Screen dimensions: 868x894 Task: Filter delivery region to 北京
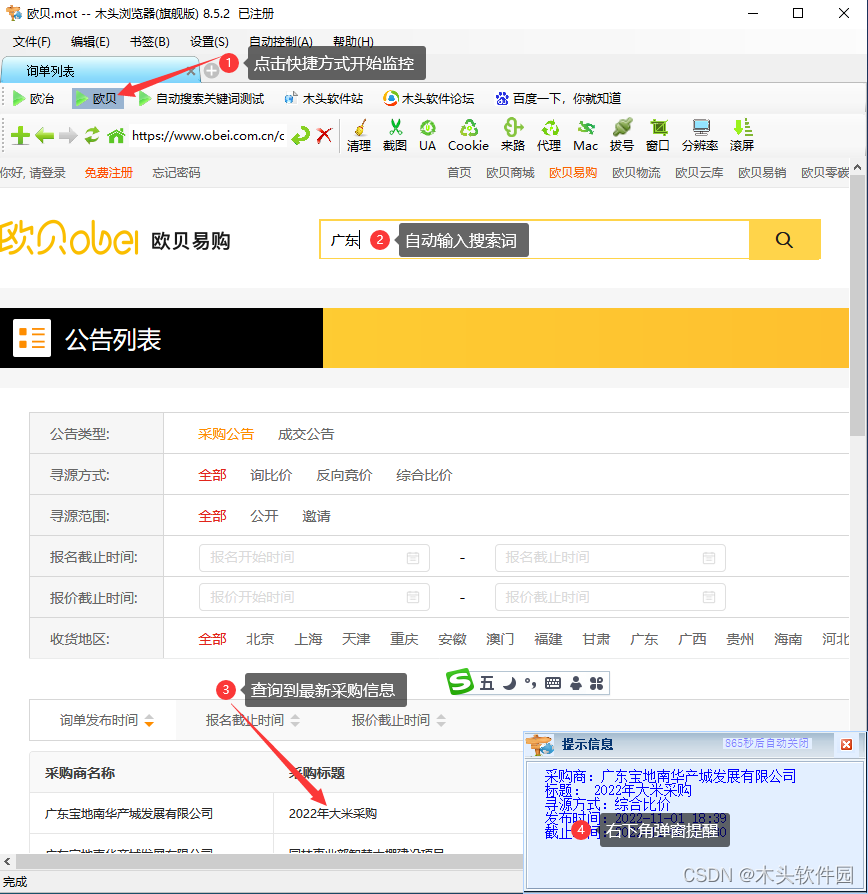click(x=260, y=639)
